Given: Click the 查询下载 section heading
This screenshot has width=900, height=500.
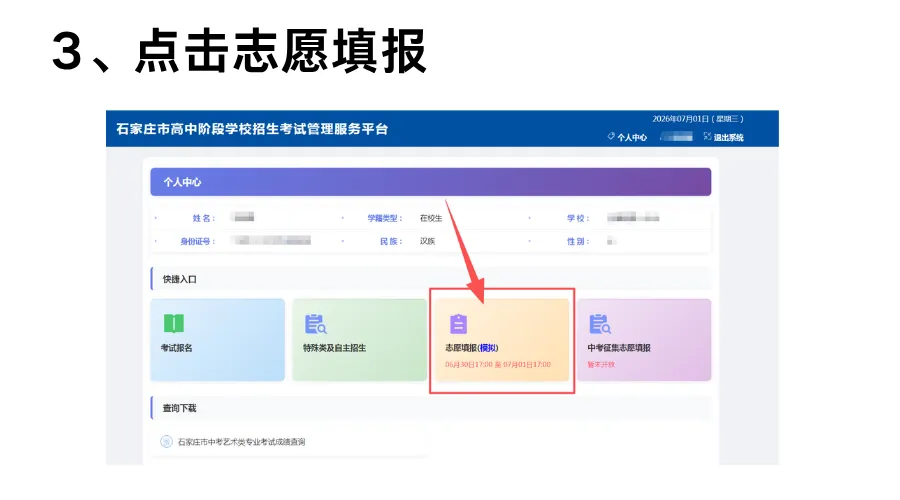Looking at the screenshot, I should (180, 408).
